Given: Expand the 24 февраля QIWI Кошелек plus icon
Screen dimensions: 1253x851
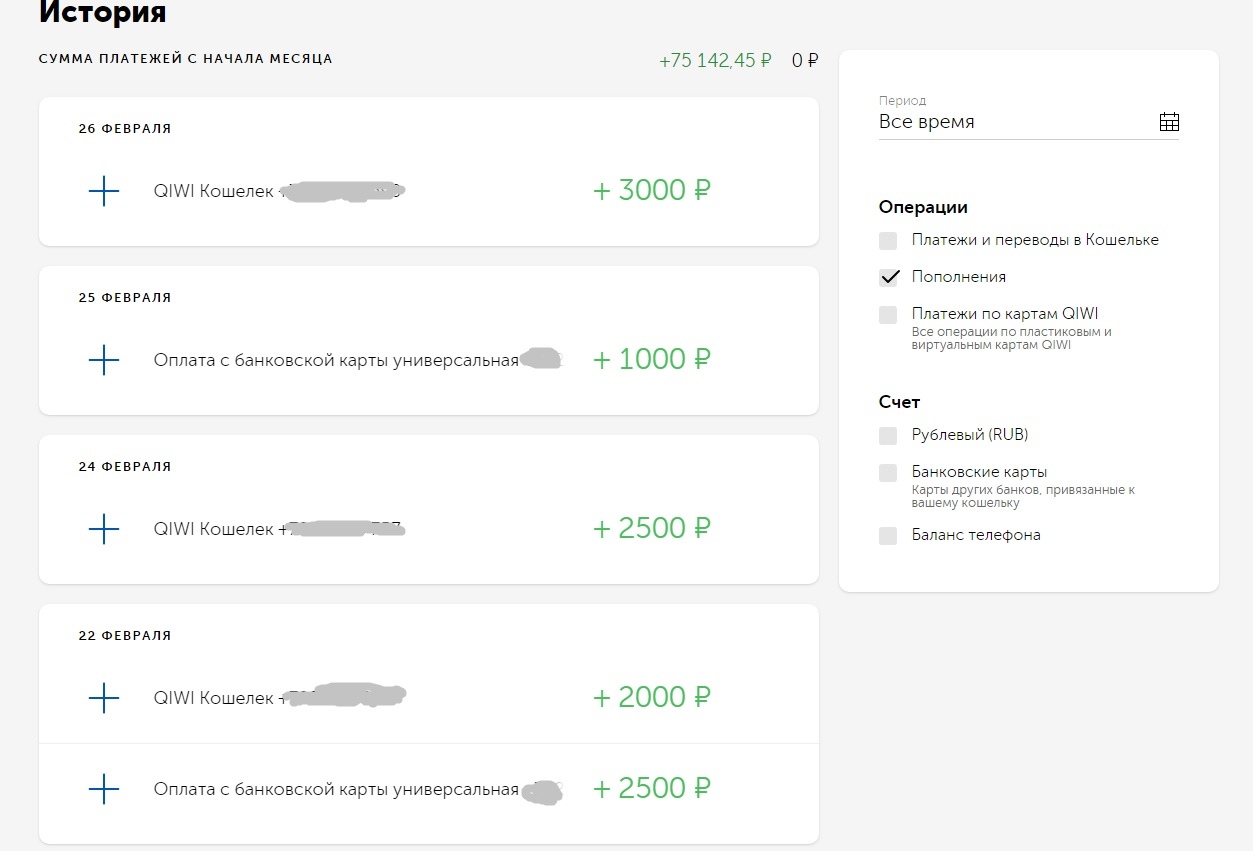Looking at the screenshot, I should pos(104,529).
